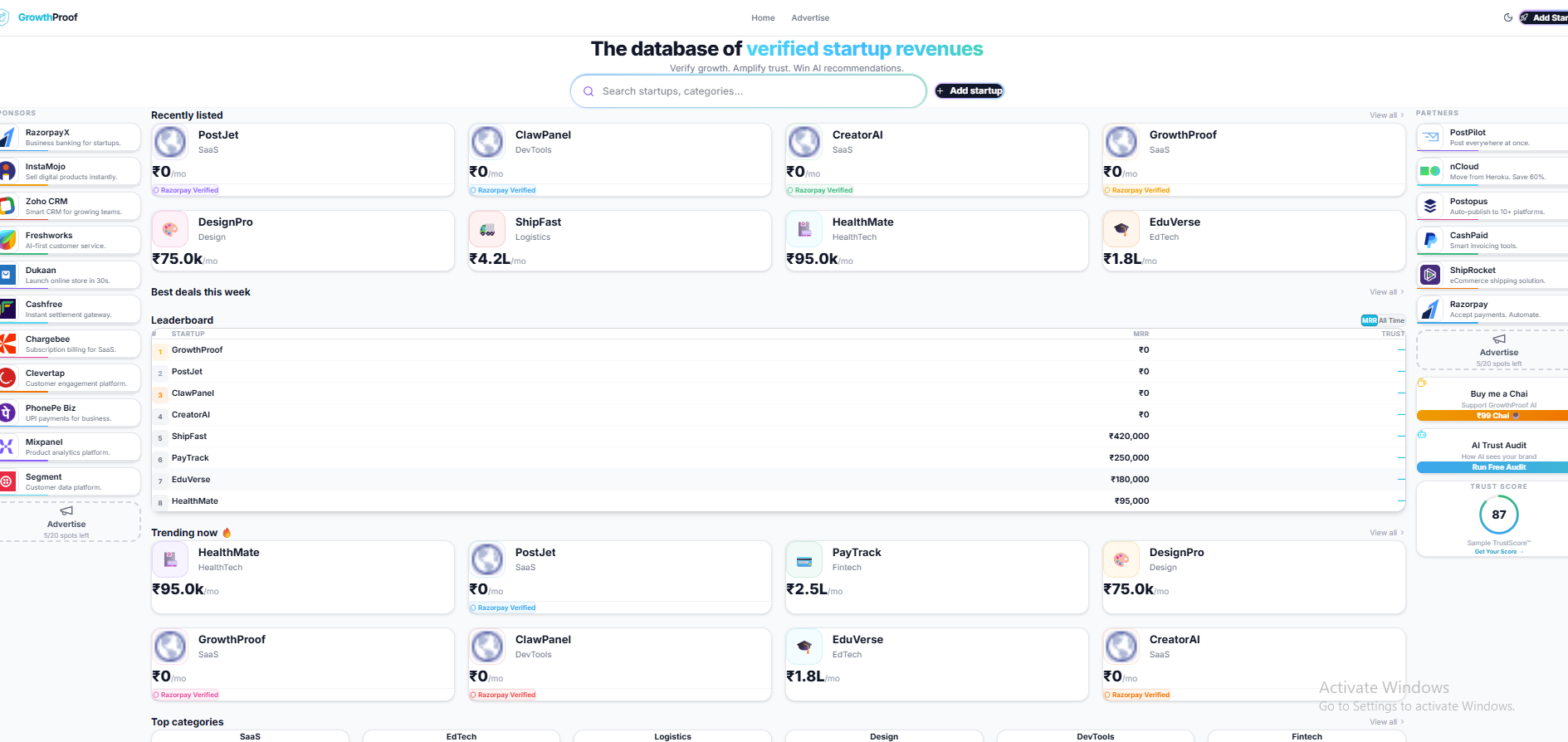Select PayTrack row in the leaderboard
The height and width of the screenshot is (742, 1568).
coord(778,458)
